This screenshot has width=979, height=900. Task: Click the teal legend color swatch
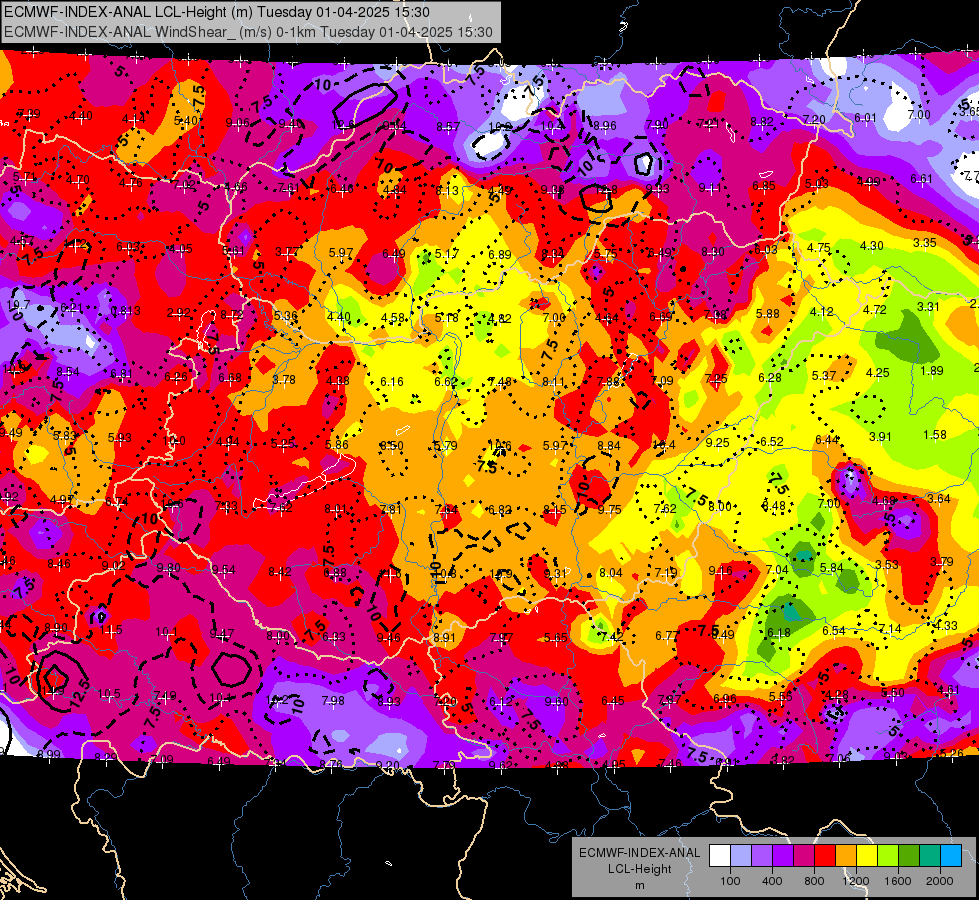click(x=930, y=856)
